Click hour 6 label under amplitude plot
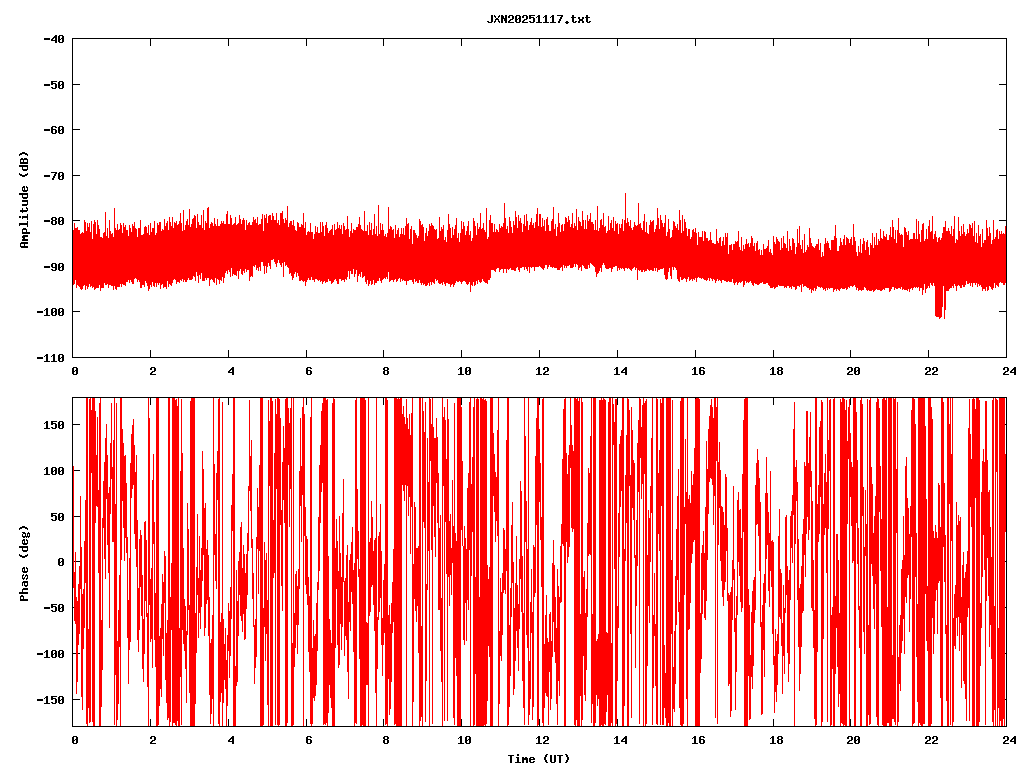Screen dimensions: 1024x768 pyautogui.click(x=308, y=371)
